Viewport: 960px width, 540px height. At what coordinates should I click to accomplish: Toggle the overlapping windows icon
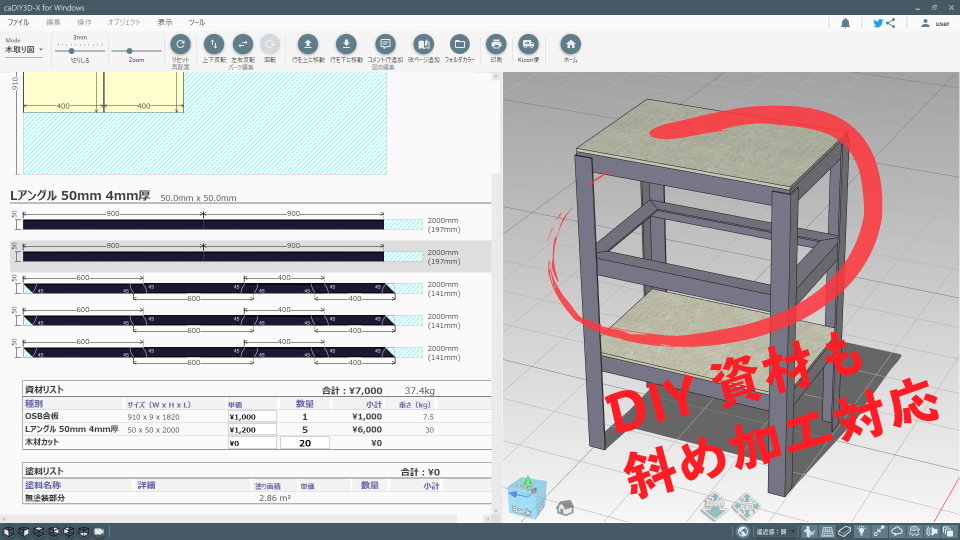948,531
